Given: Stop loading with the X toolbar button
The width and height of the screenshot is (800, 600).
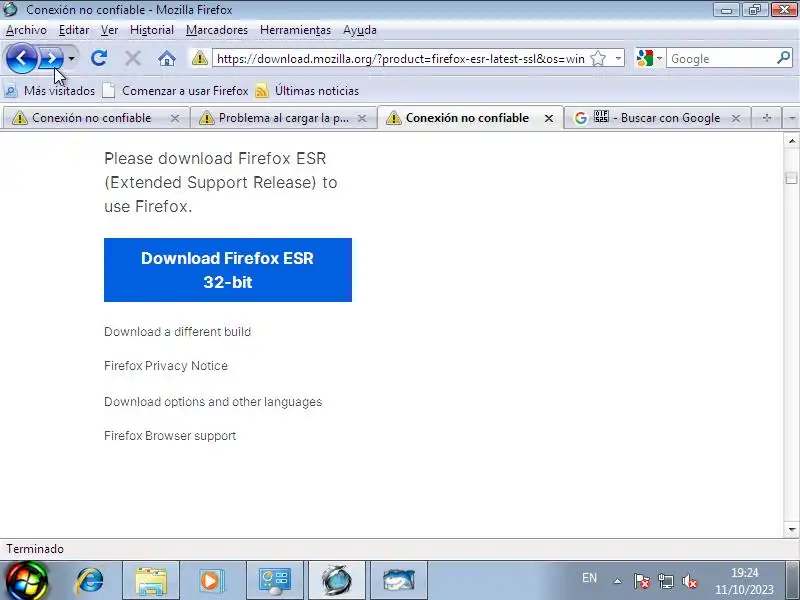Looking at the screenshot, I should click(x=133, y=59).
